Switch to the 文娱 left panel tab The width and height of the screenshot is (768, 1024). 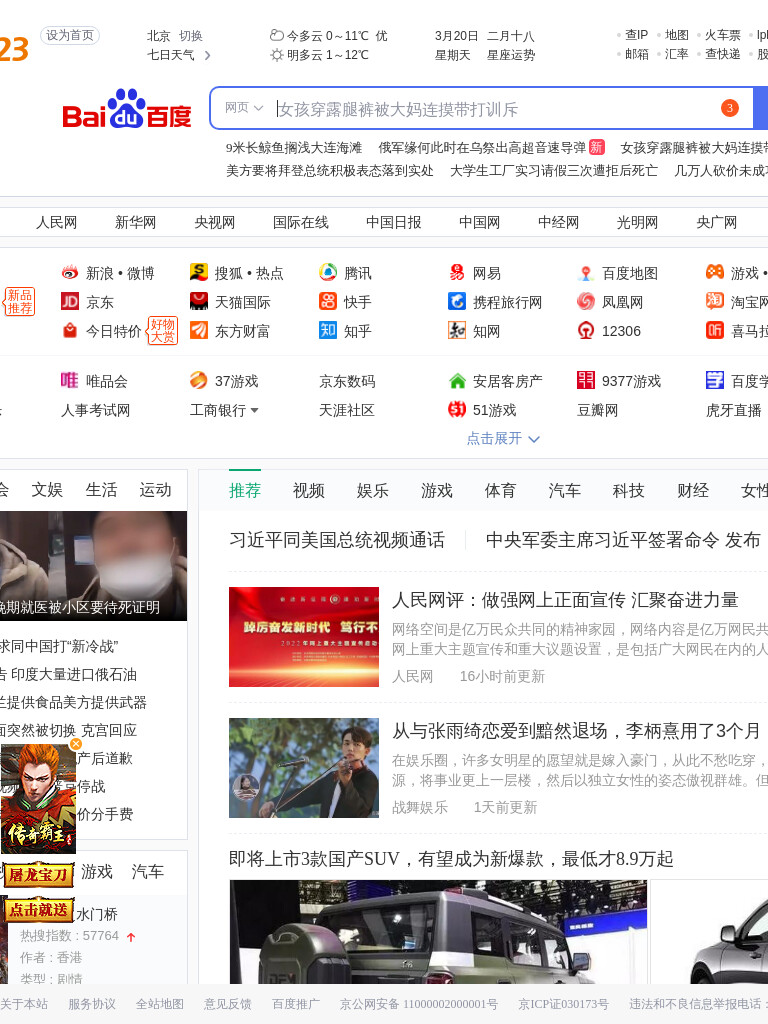47,490
